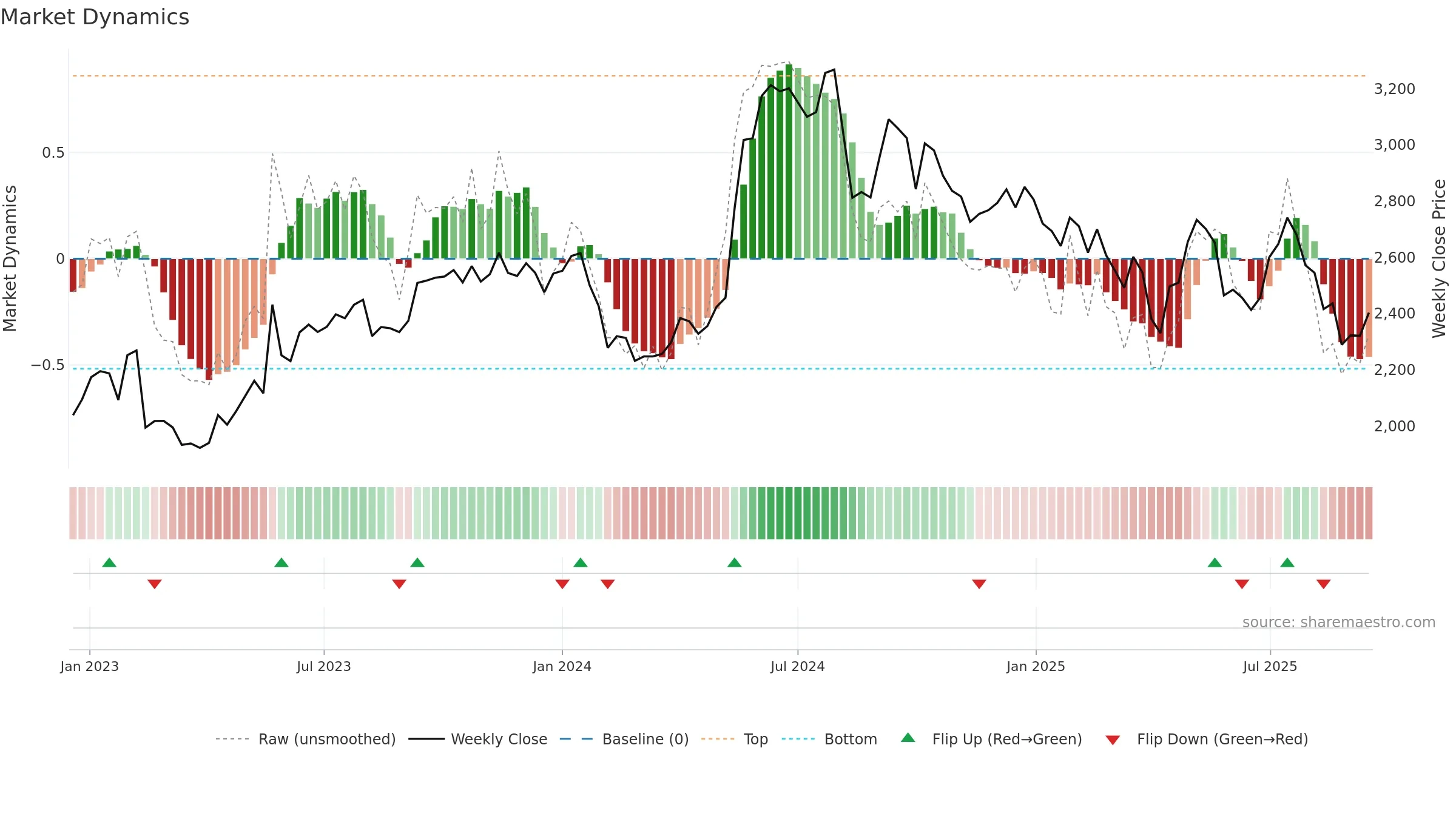Image resolution: width=1456 pixels, height=819 pixels.
Task: Toggle the Top legend entry
Action: (735, 739)
